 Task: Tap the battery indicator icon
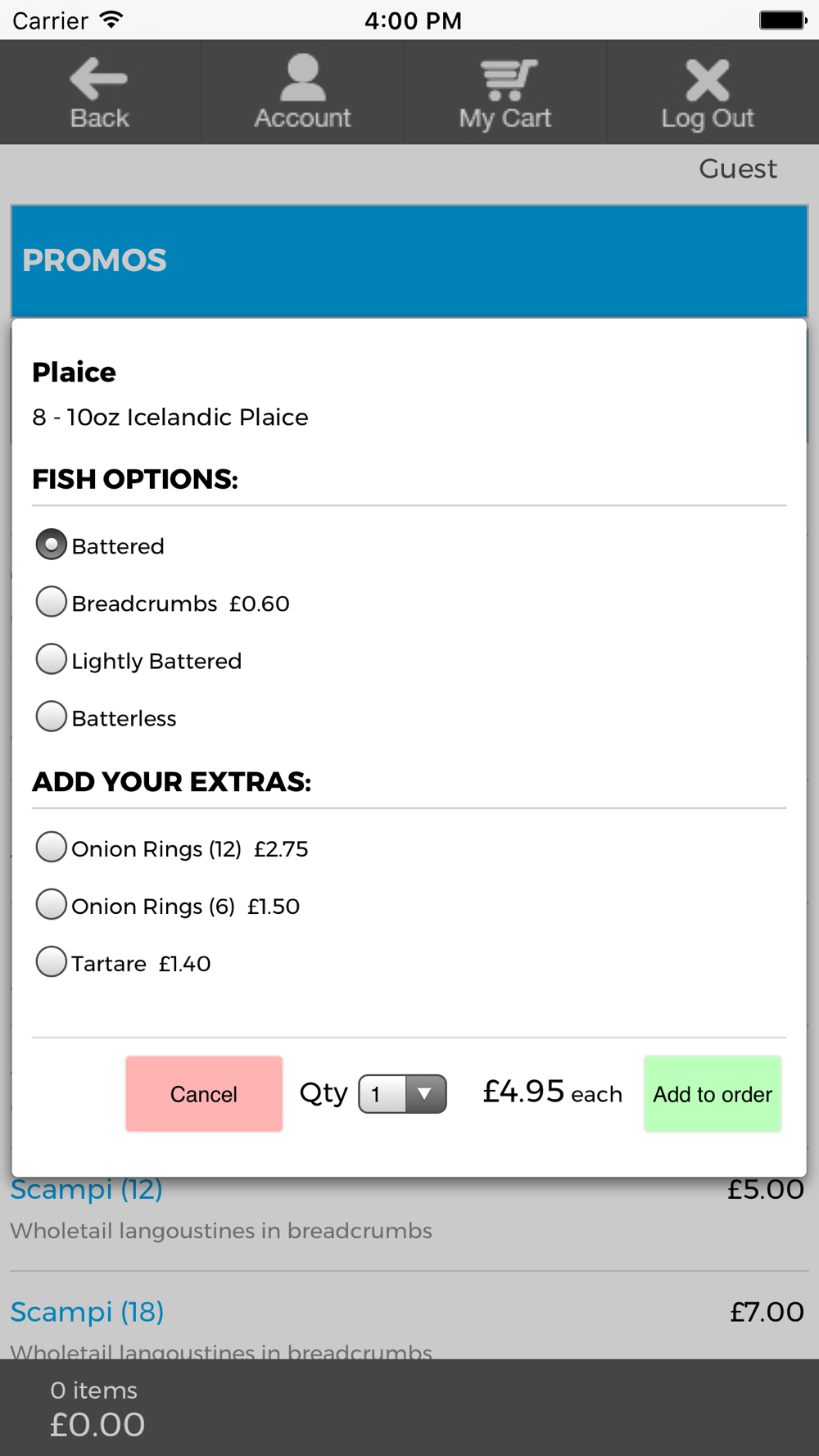pos(782,20)
